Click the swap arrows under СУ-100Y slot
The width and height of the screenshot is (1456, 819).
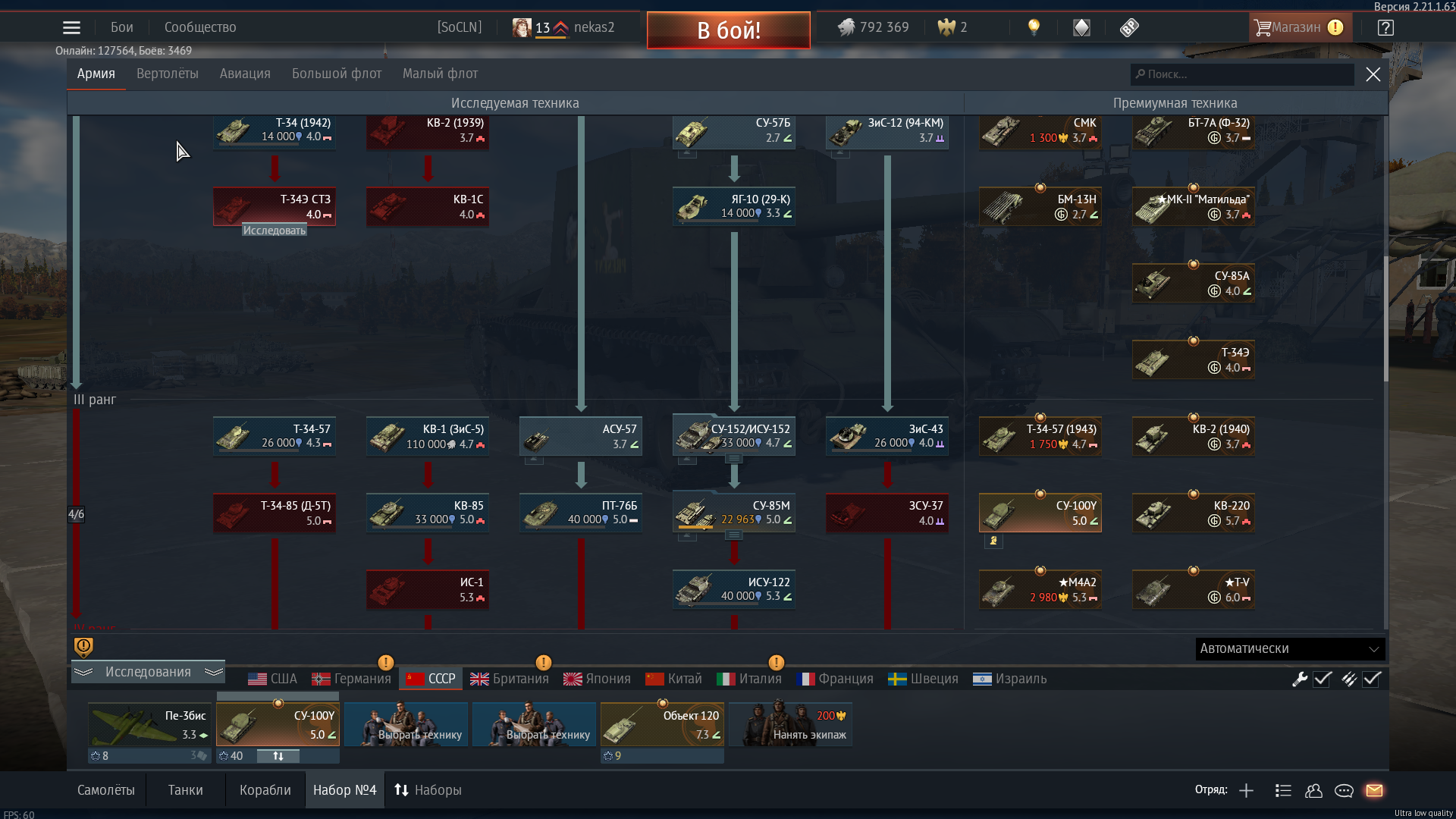point(278,756)
